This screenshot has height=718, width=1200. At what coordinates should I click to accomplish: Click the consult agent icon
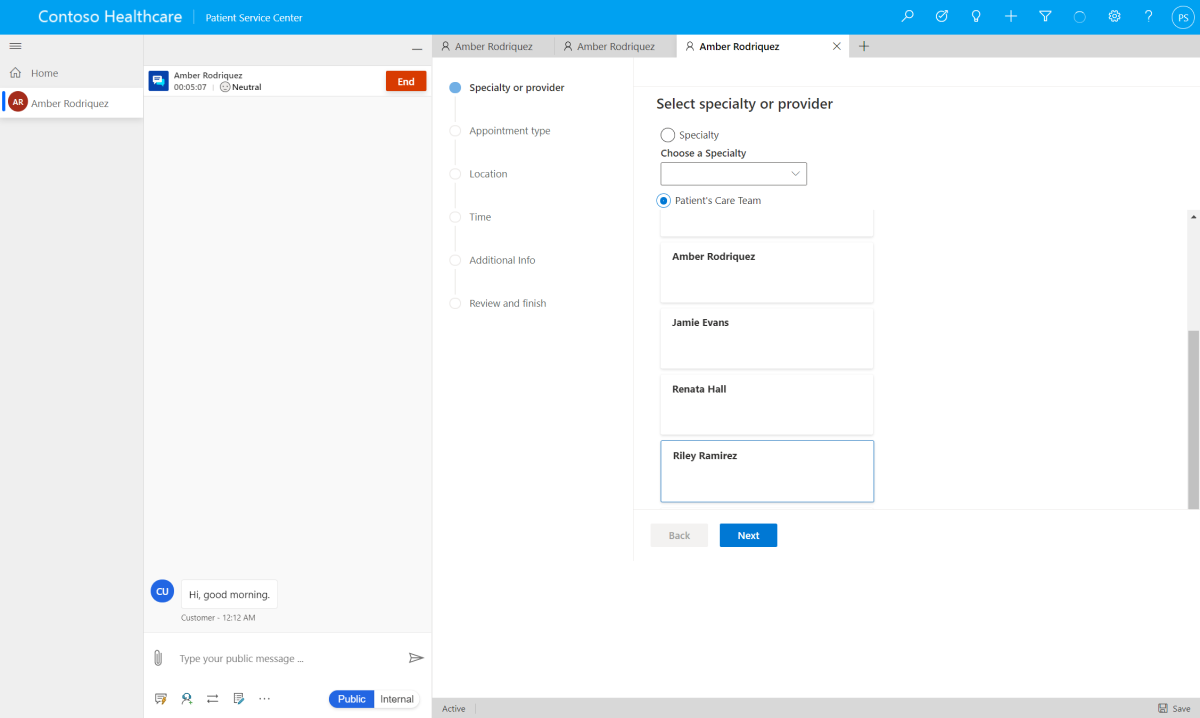point(187,699)
